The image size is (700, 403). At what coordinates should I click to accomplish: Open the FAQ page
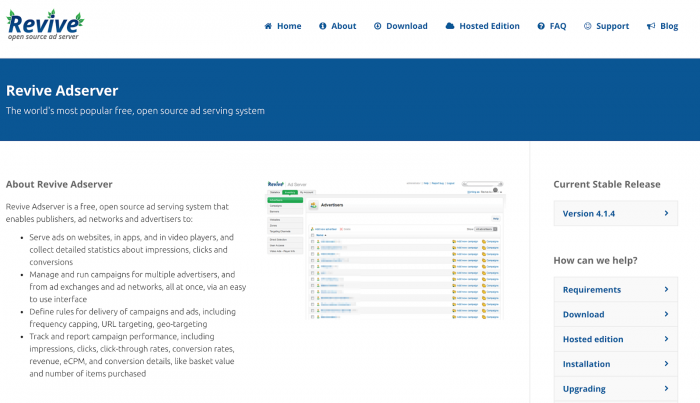[x=558, y=26]
